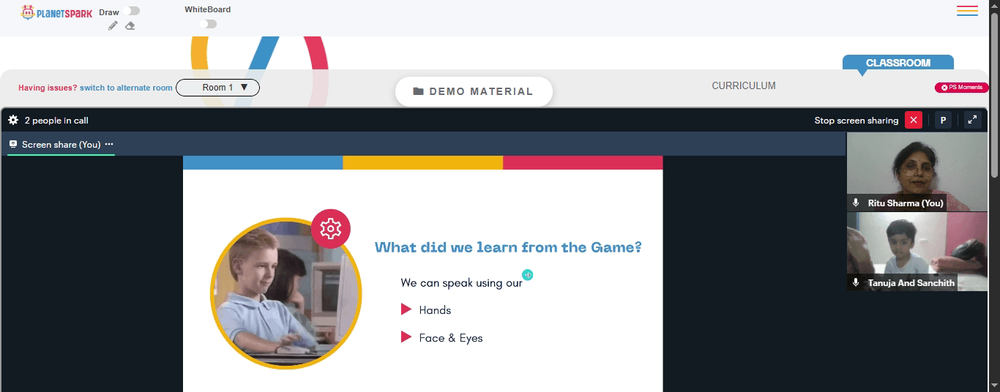Click switch to alternate room link

click(x=126, y=88)
